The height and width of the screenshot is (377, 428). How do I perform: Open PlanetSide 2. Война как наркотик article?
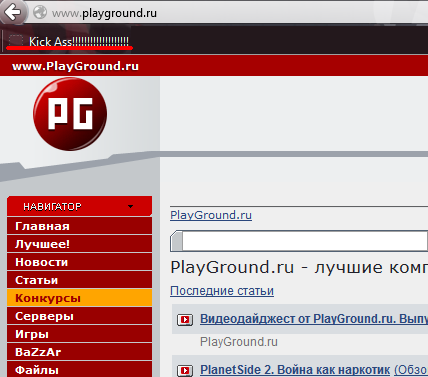[295, 370]
